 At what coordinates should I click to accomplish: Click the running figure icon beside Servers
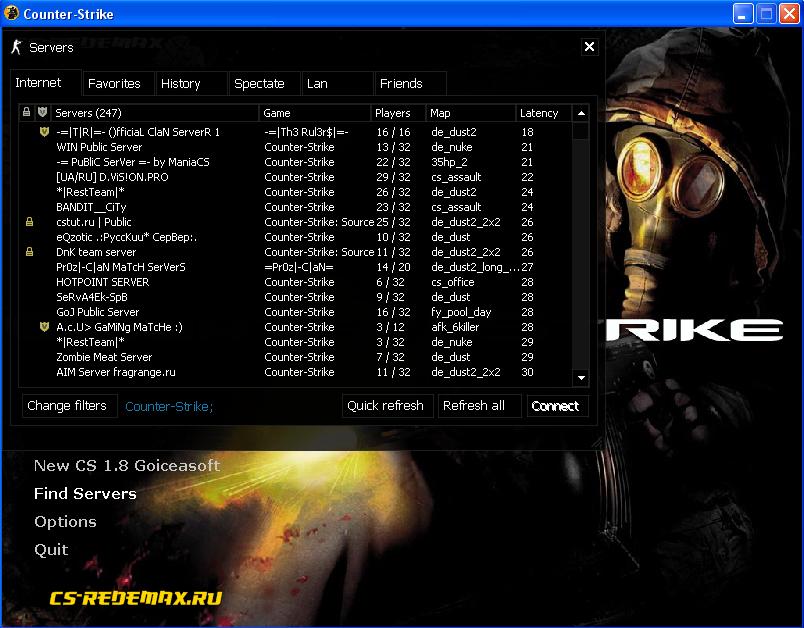point(17,47)
